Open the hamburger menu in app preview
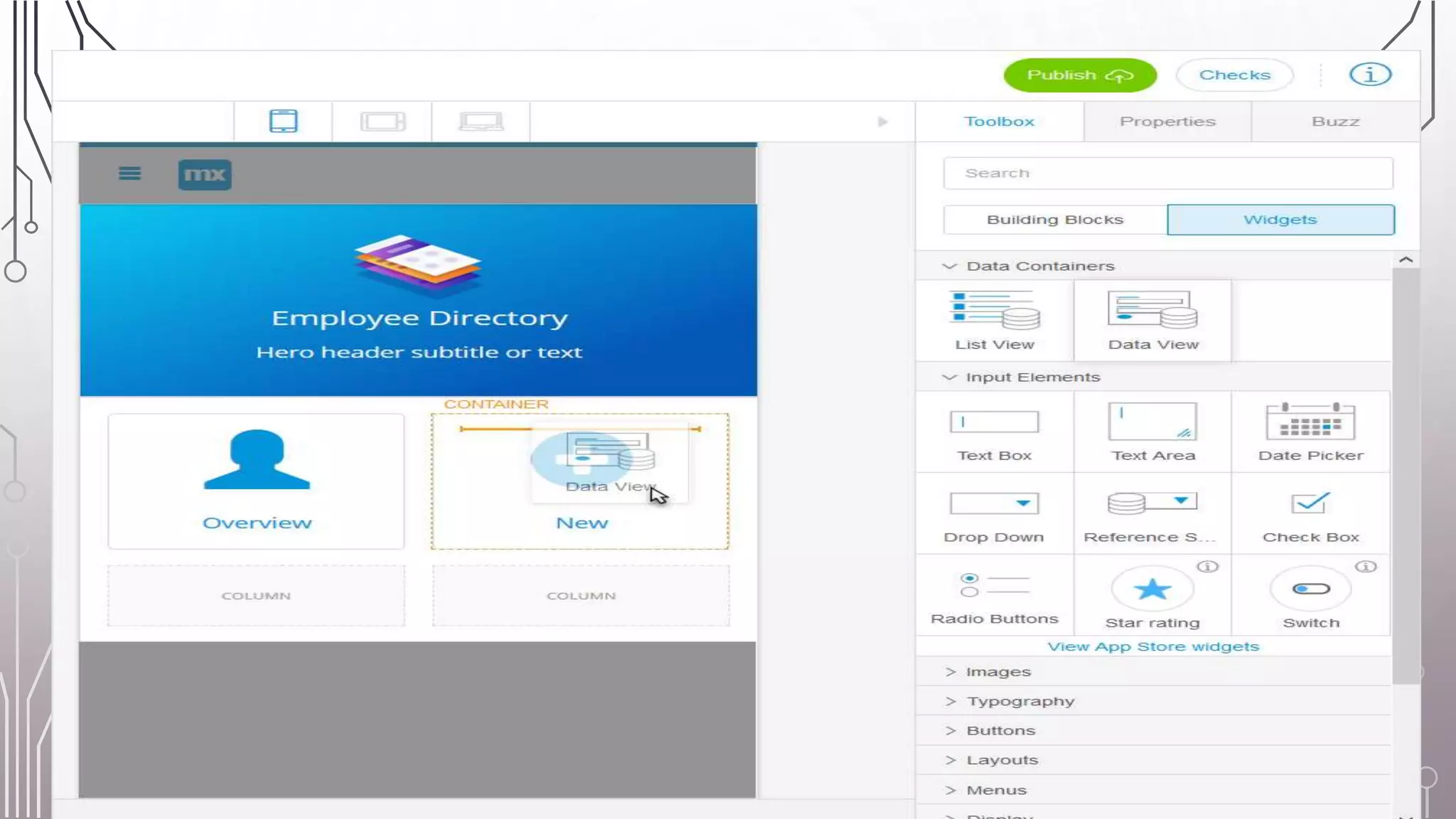This screenshot has height=819, width=1456. pos(129,173)
